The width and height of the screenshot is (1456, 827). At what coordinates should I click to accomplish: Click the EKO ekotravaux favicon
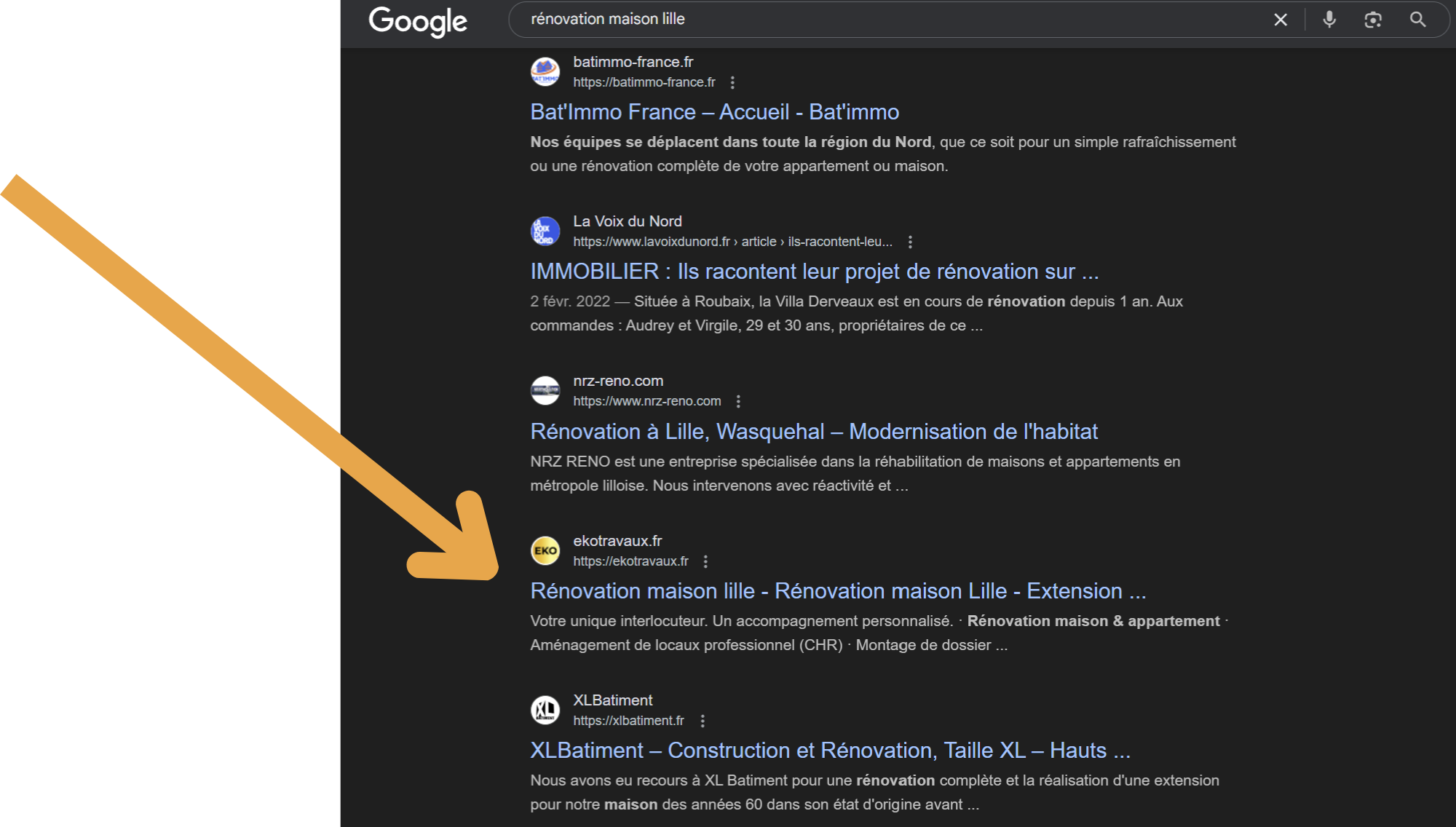tap(545, 550)
